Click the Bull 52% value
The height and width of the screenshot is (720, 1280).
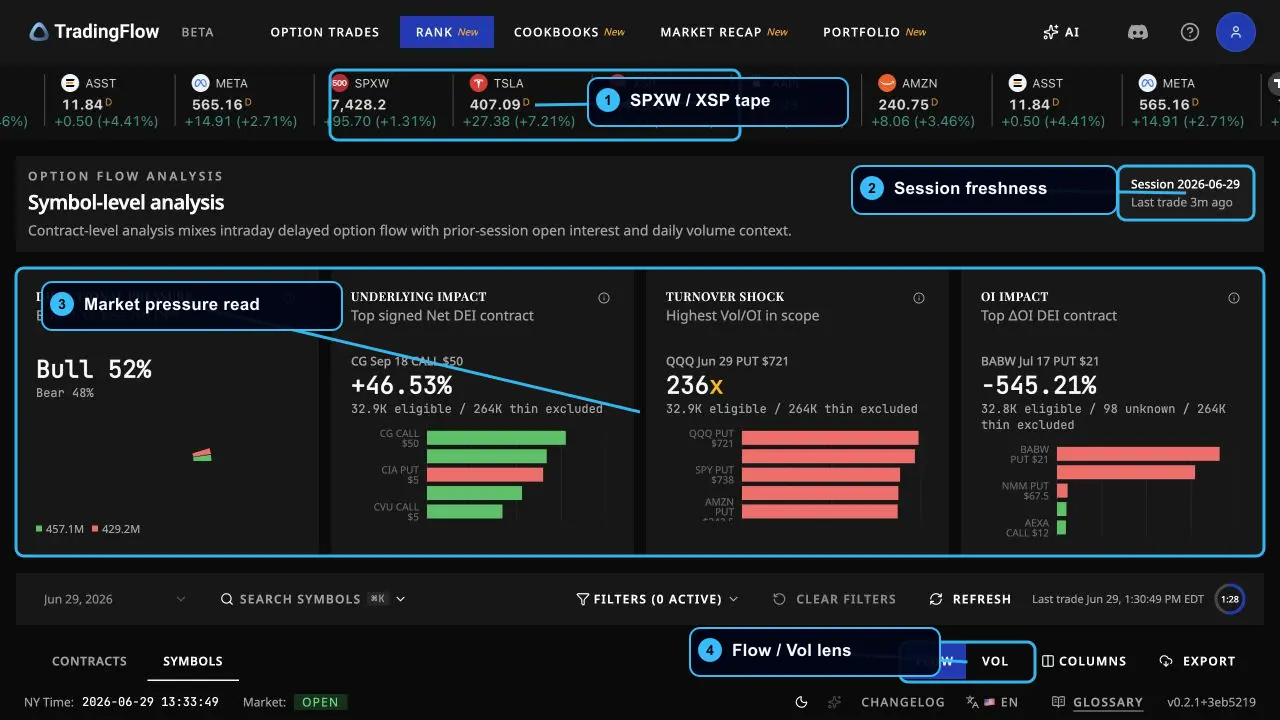(94, 369)
